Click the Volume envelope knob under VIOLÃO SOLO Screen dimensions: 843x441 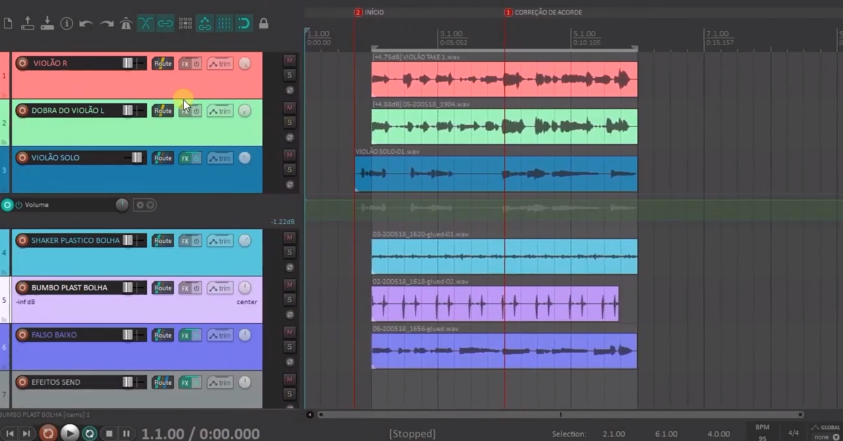(x=122, y=205)
